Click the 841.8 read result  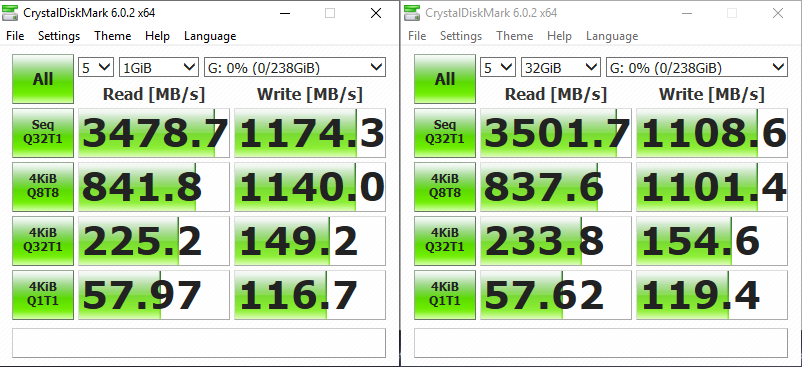(154, 187)
